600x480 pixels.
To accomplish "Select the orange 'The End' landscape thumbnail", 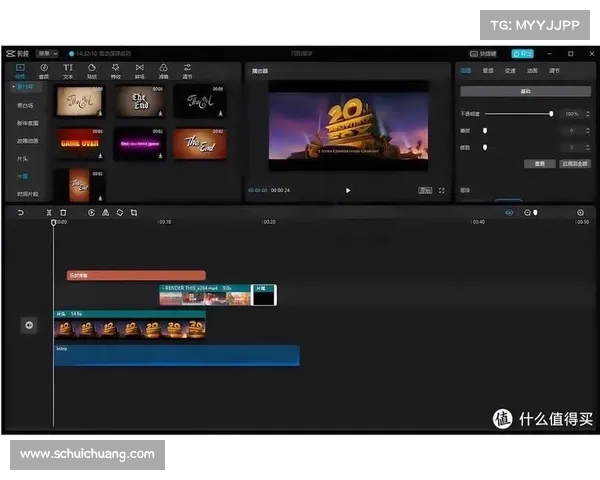I will [x=200, y=144].
